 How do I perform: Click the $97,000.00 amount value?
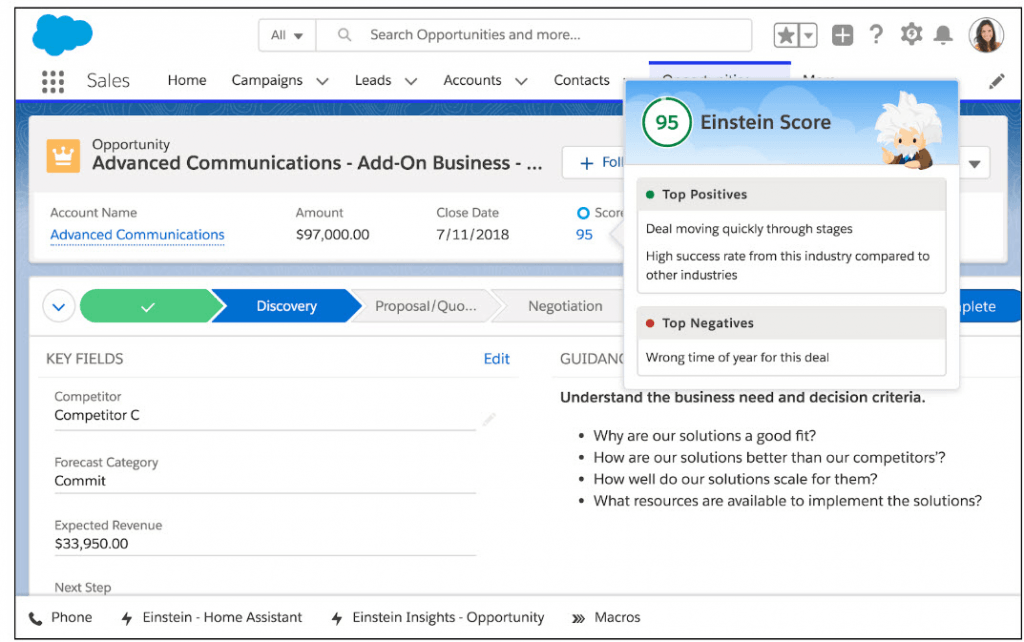pyautogui.click(x=332, y=234)
